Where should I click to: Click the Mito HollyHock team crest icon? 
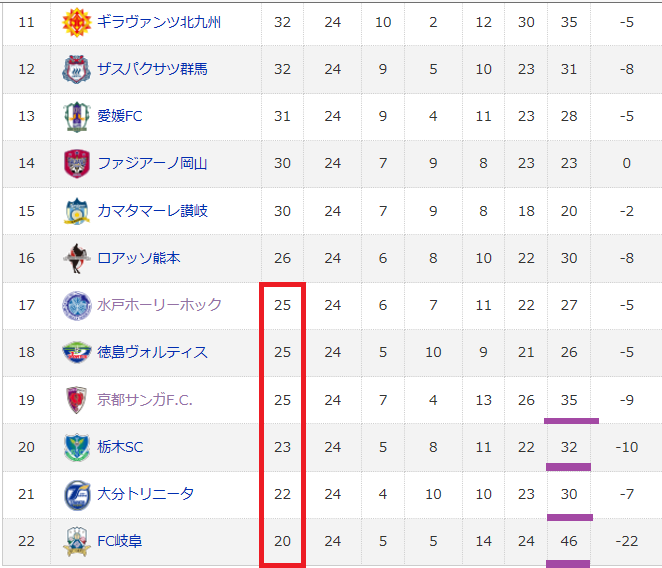pyautogui.click(x=76, y=305)
